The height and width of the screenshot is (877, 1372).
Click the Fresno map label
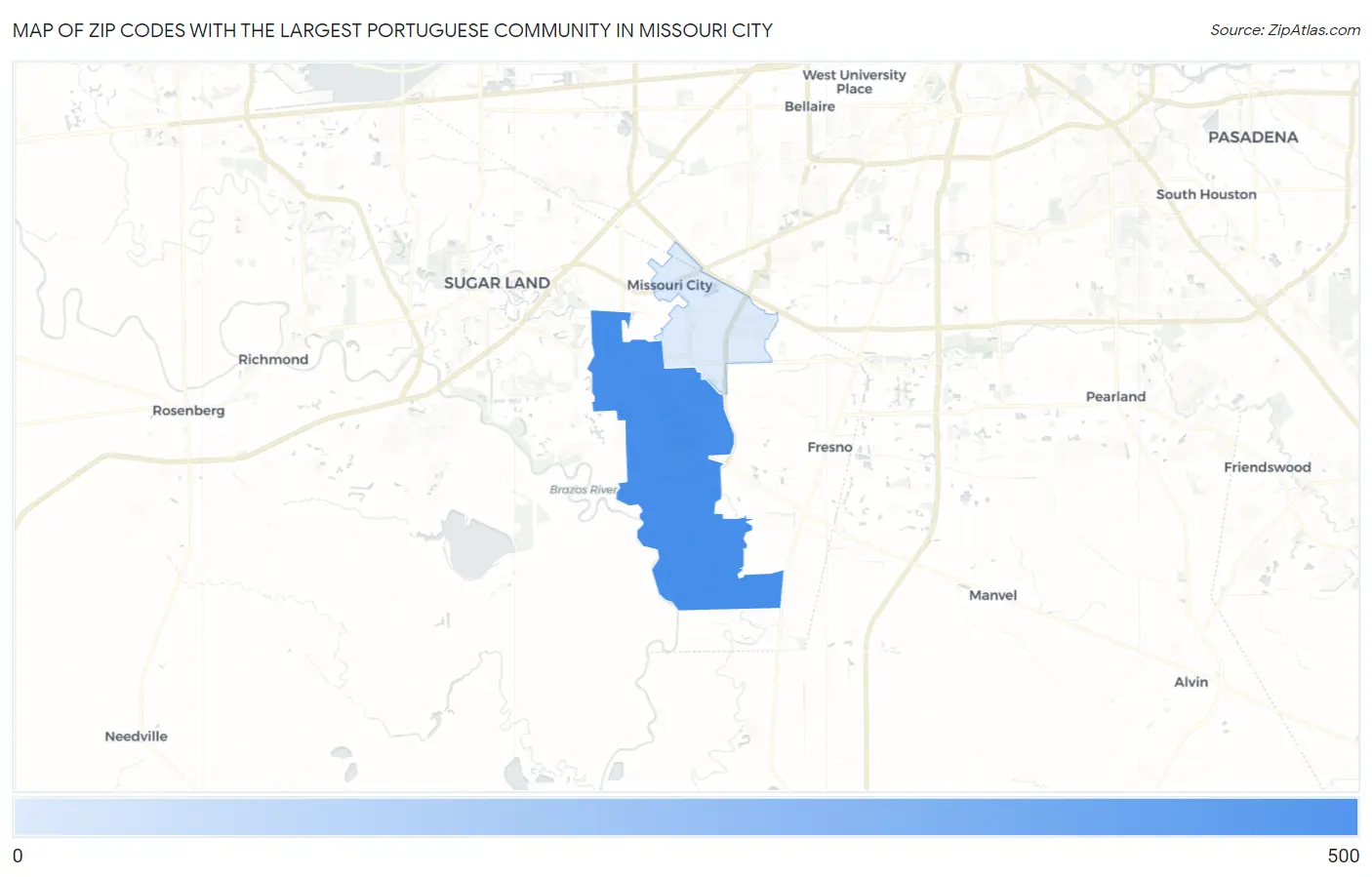coord(829,448)
